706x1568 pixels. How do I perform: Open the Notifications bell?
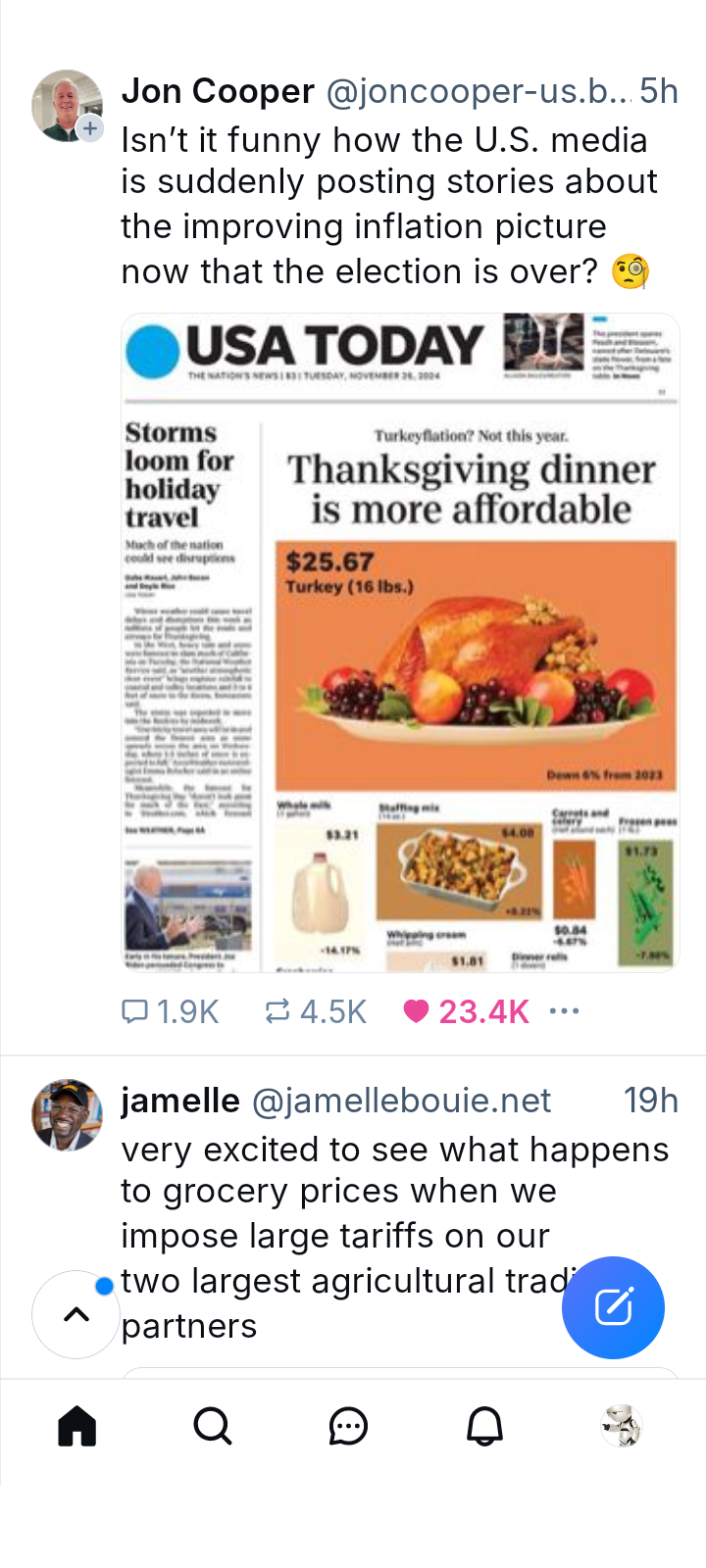484,1426
